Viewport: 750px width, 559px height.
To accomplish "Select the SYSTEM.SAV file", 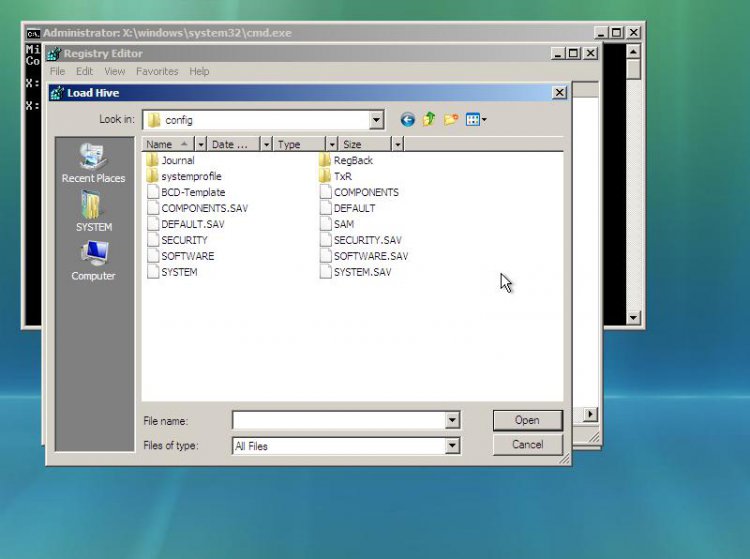I will [x=355, y=272].
